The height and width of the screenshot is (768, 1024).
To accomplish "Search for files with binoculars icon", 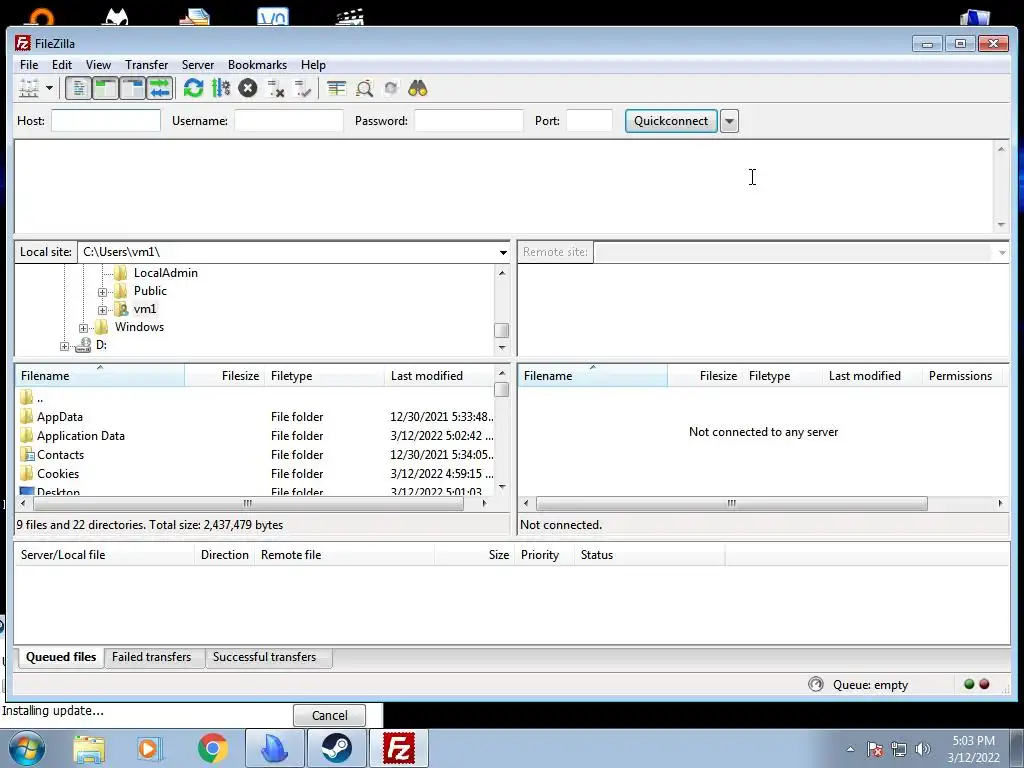I will [418, 88].
